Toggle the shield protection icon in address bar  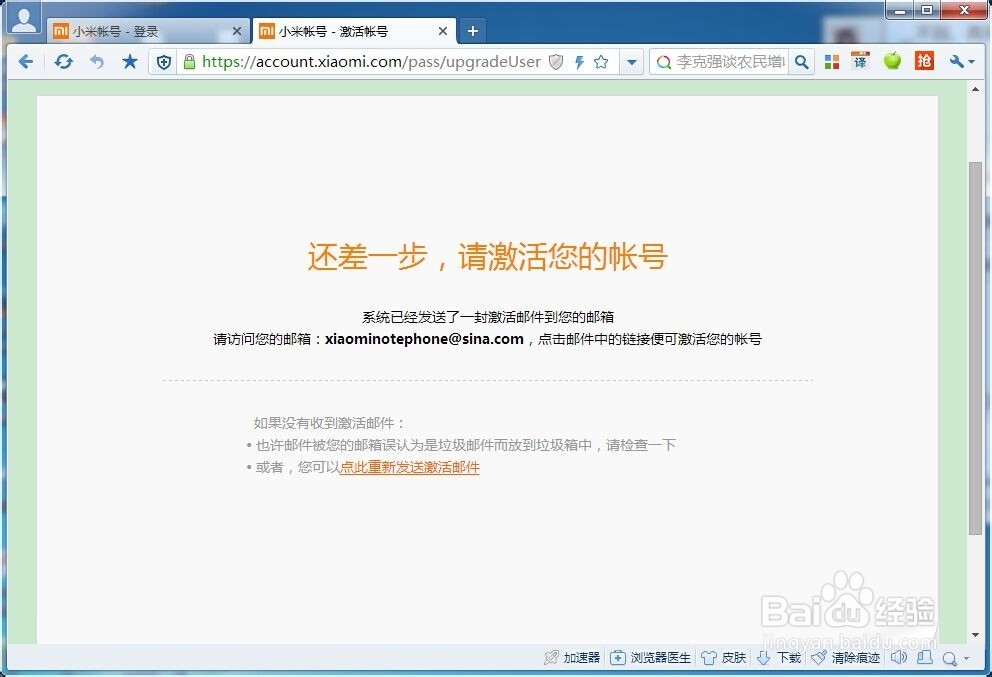point(163,61)
